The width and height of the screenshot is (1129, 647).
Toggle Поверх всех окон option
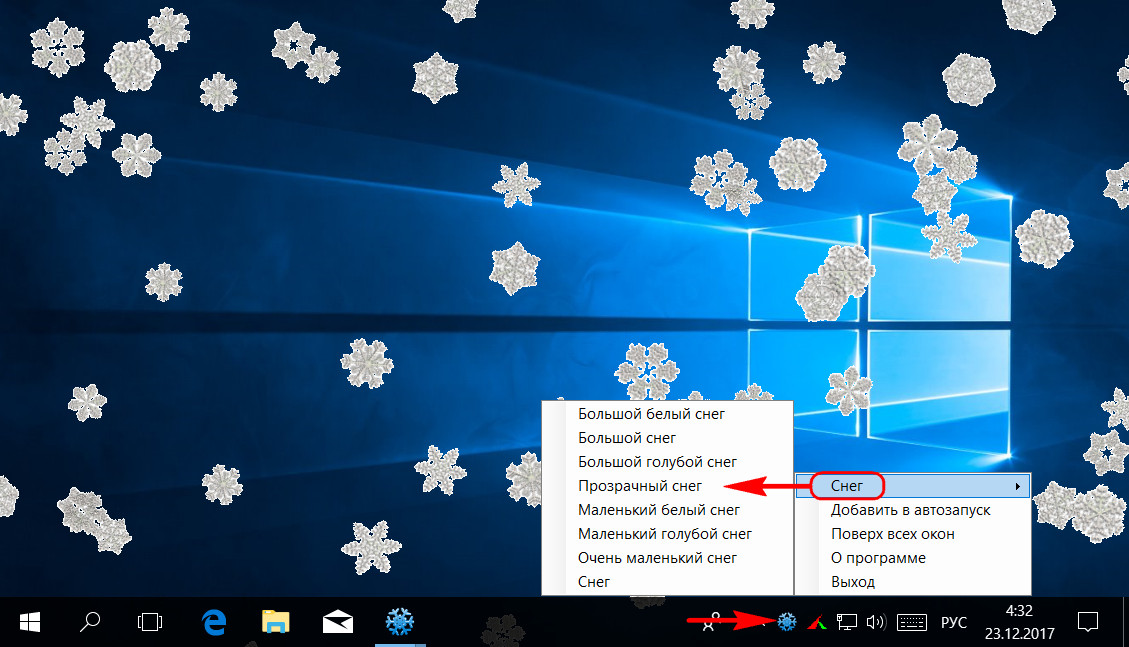click(892, 534)
